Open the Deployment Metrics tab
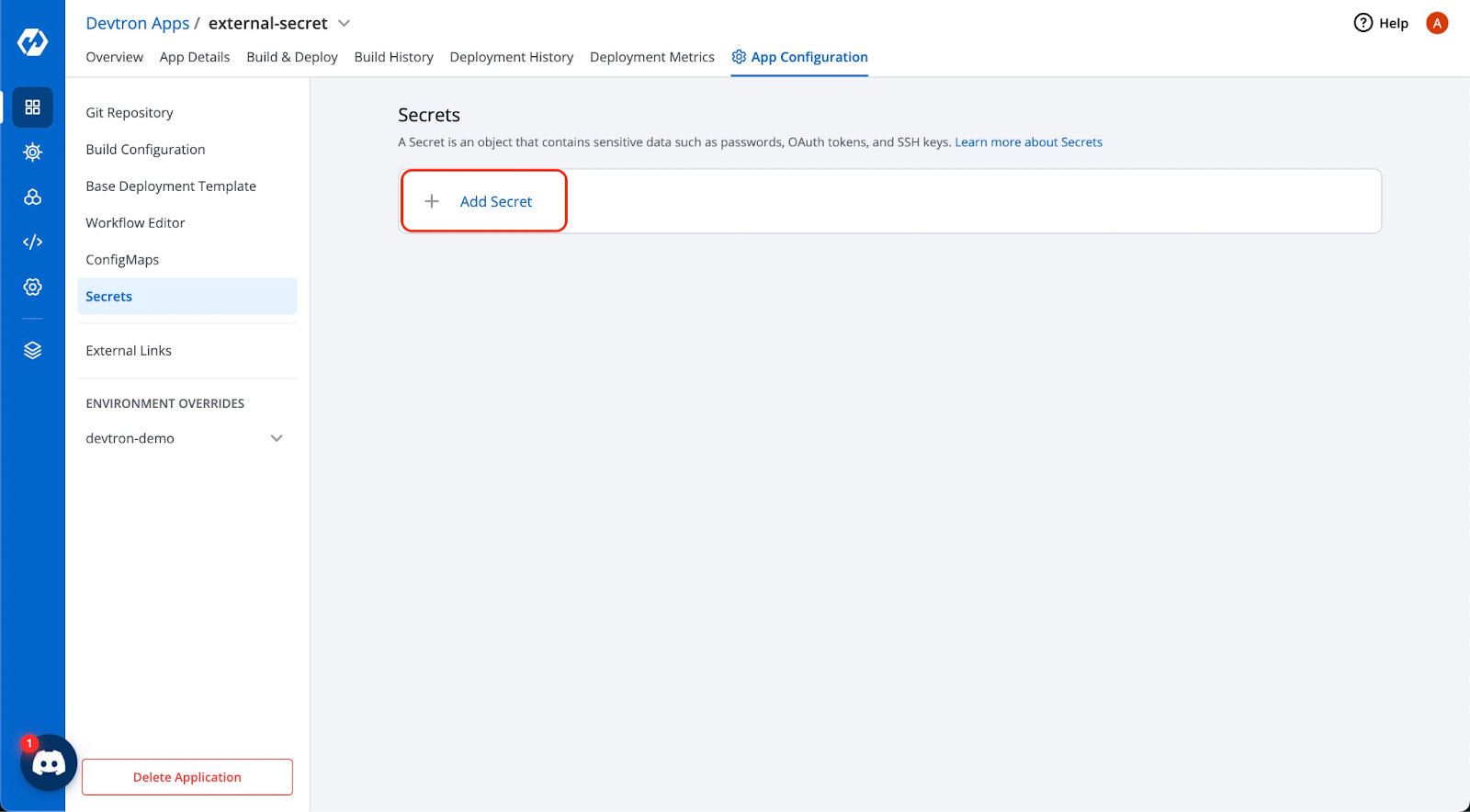 click(652, 57)
